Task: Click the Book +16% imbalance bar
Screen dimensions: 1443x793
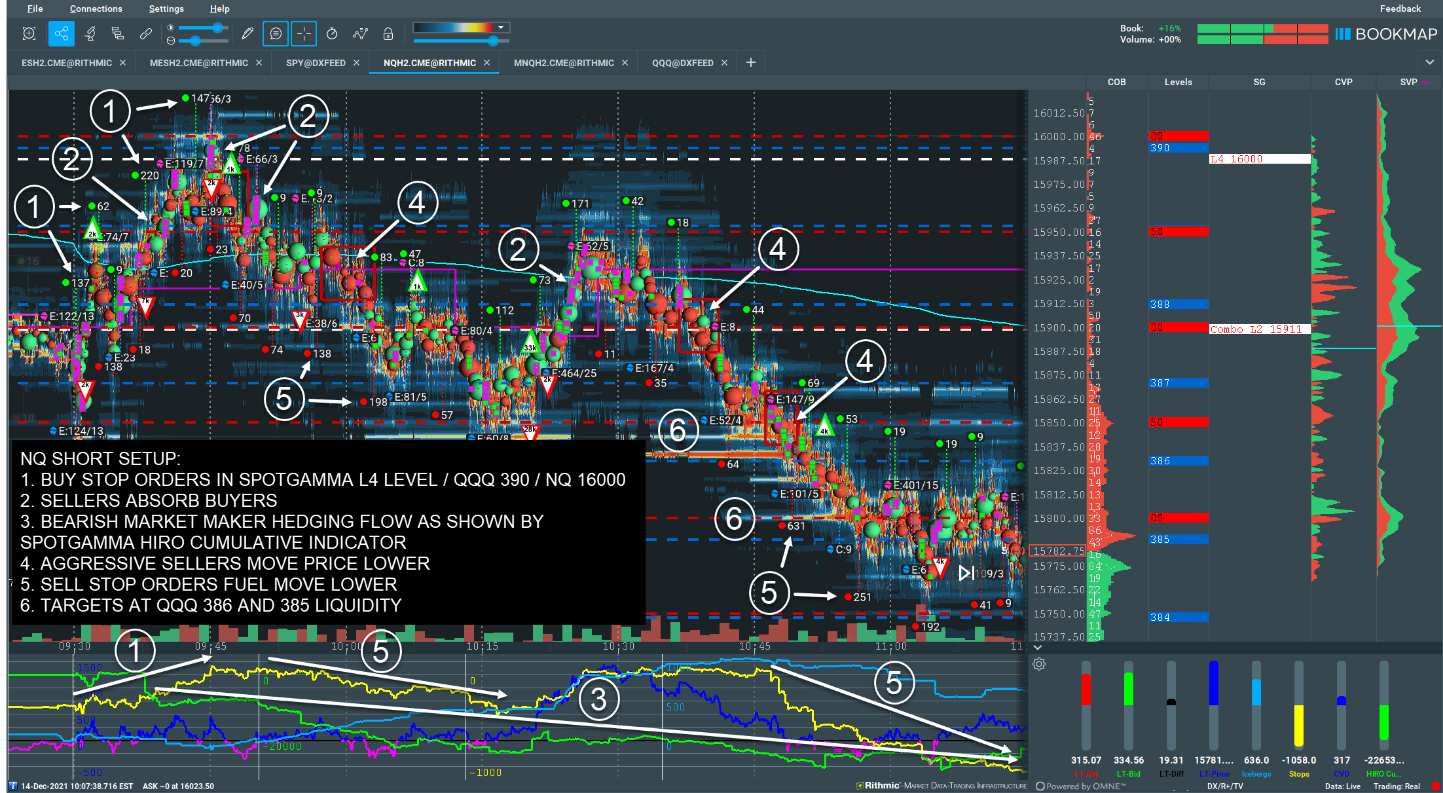Action: 1261,28
